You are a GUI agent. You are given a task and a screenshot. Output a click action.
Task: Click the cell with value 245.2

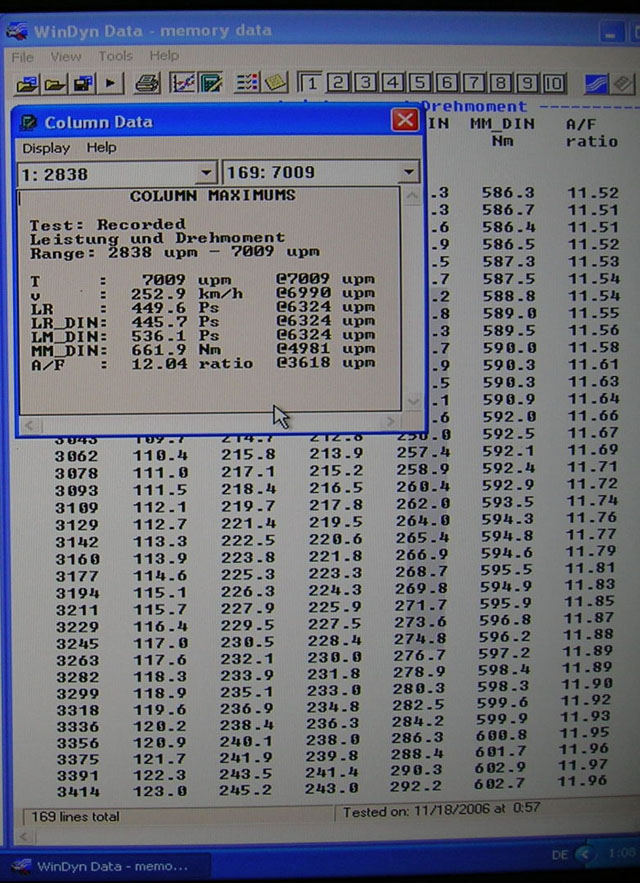pos(245,790)
